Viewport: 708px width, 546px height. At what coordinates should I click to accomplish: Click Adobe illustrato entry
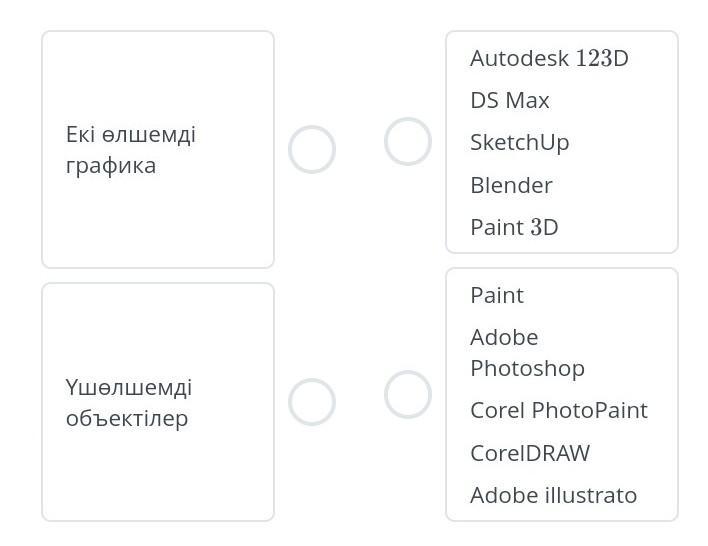point(553,495)
